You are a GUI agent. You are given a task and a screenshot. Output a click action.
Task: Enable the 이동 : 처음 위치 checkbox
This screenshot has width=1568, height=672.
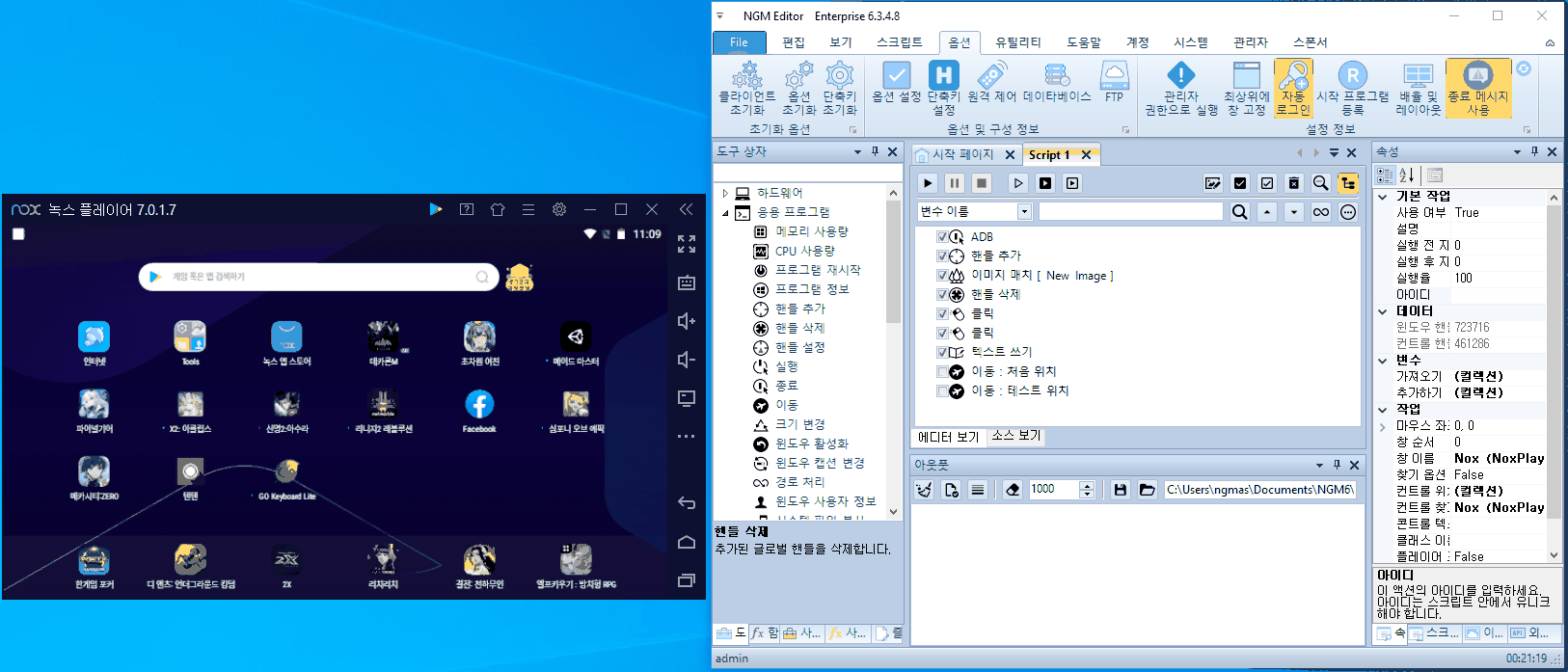(x=942, y=372)
